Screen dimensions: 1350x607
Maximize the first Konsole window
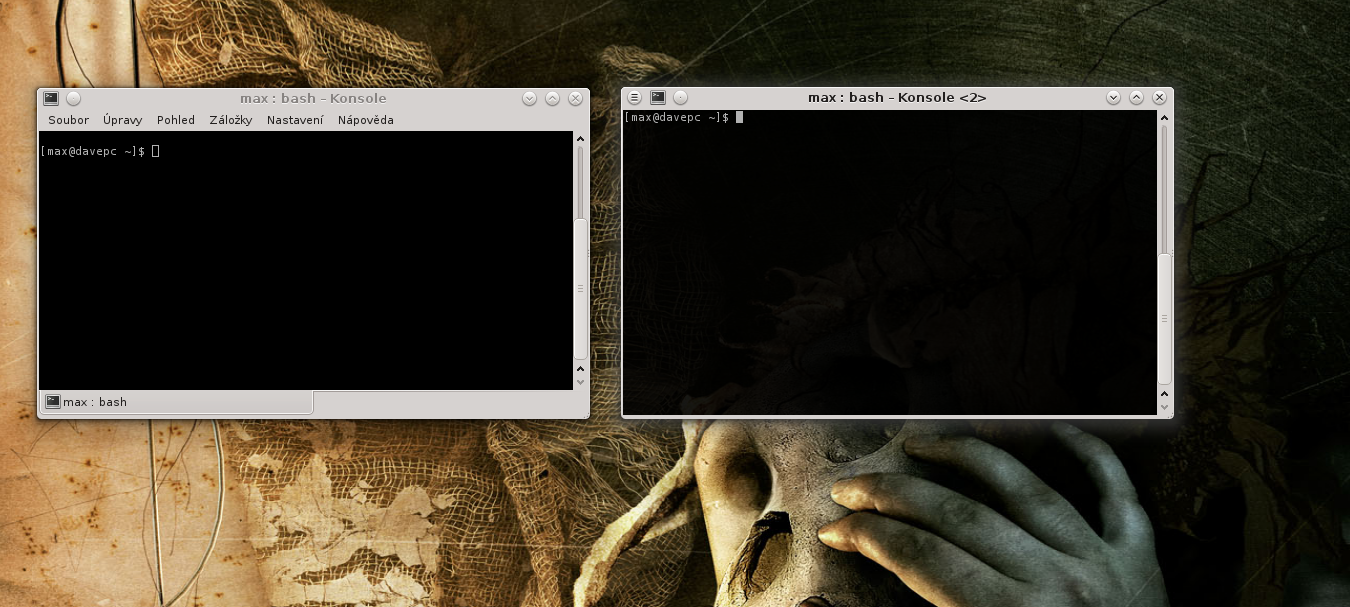coord(553,98)
